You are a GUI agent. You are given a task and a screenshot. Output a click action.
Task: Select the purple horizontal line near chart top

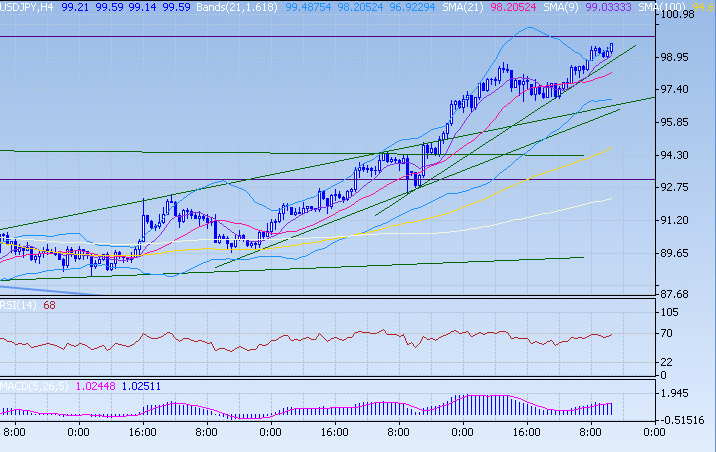[300, 36]
